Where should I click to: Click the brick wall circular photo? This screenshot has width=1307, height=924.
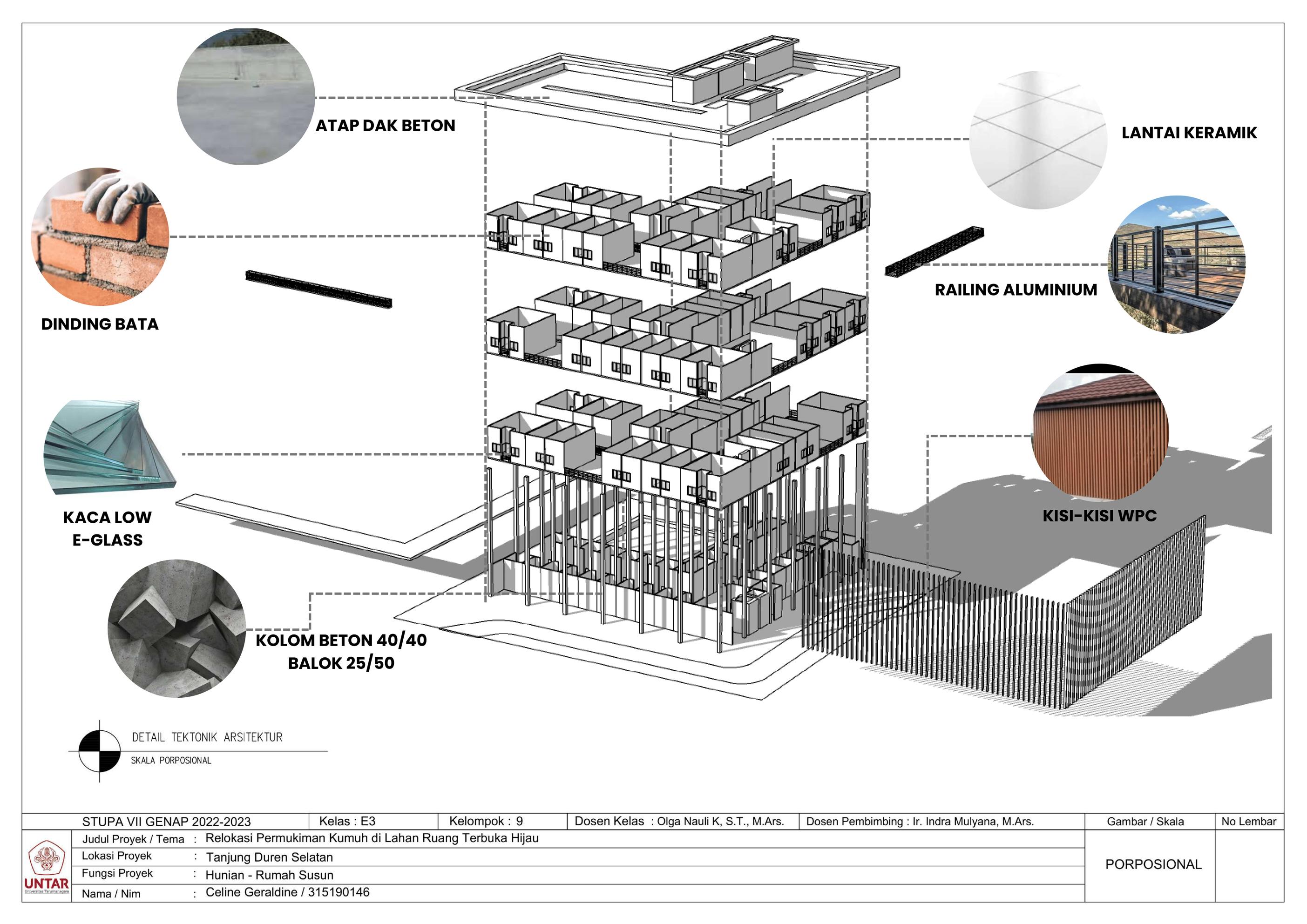click(x=100, y=236)
